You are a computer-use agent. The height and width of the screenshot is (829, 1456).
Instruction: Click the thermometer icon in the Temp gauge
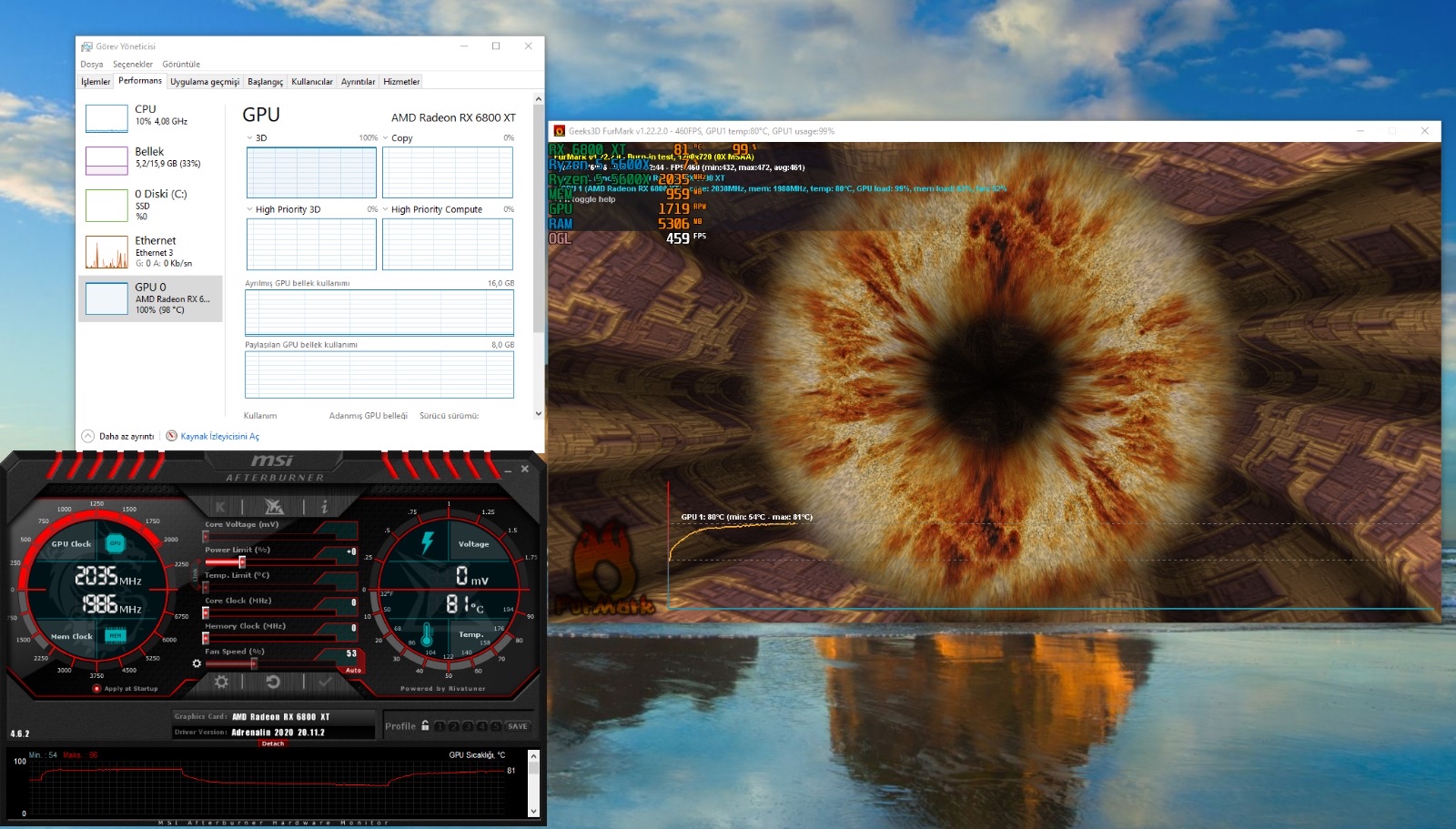click(x=426, y=634)
